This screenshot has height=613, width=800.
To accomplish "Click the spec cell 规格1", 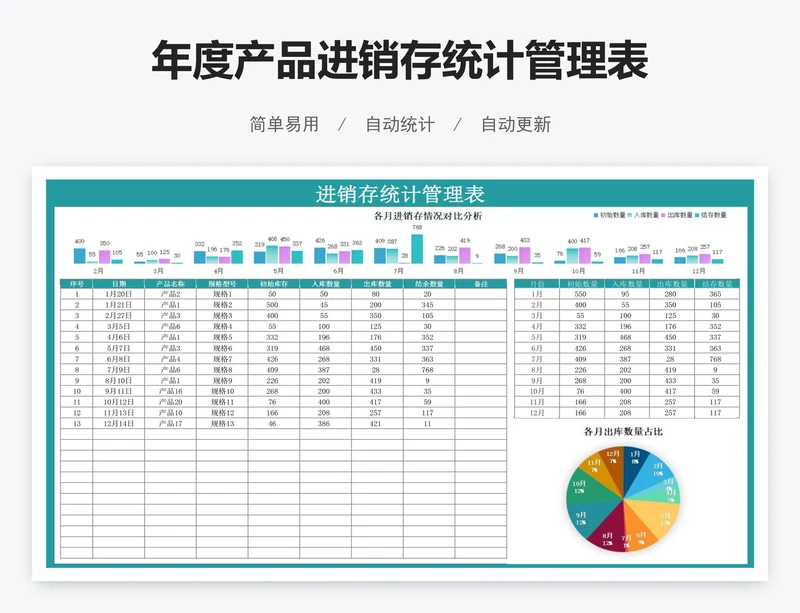I will coord(222,294).
